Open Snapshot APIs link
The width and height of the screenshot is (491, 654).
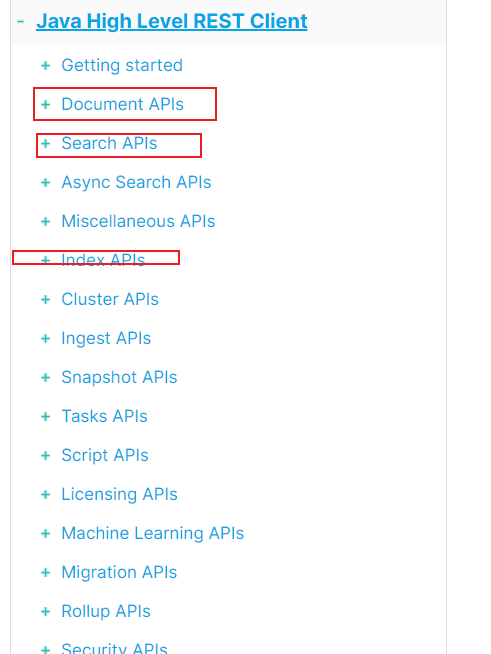click(119, 377)
